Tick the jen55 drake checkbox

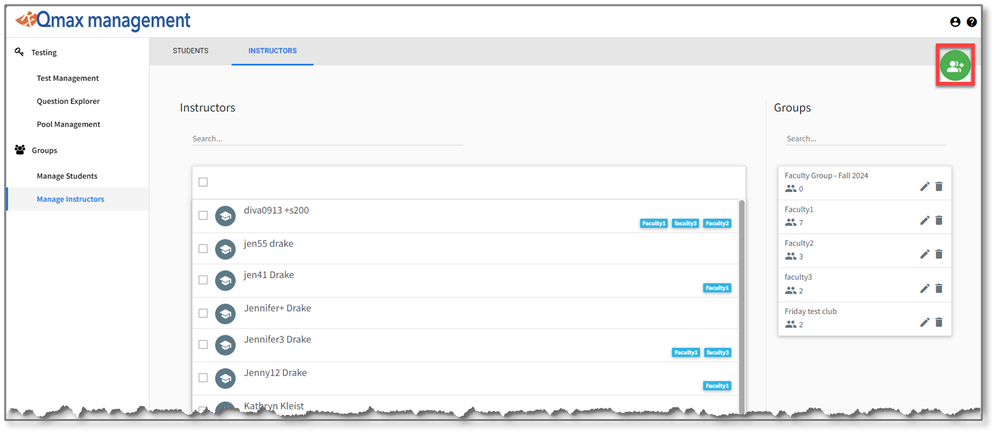[x=203, y=248]
